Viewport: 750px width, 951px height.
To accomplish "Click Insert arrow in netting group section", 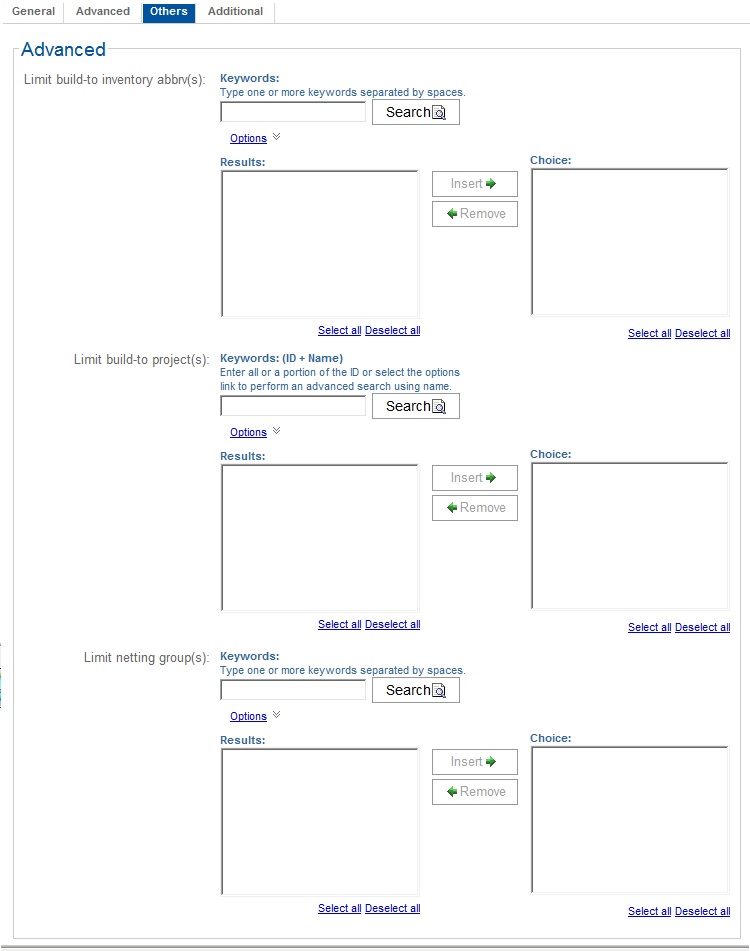I will pos(474,762).
